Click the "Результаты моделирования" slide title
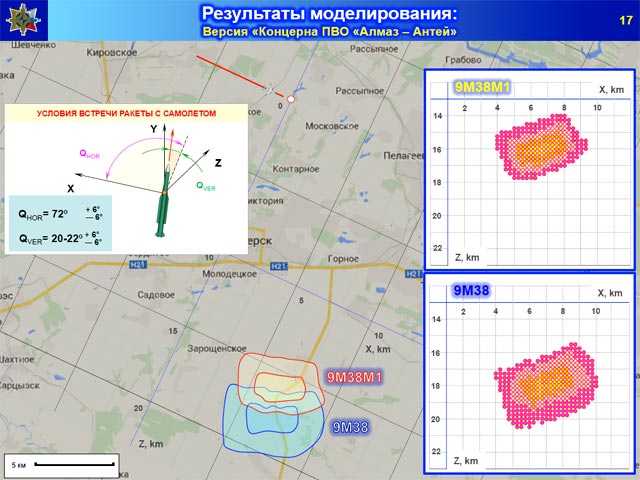The width and height of the screenshot is (640, 480). 329,13
